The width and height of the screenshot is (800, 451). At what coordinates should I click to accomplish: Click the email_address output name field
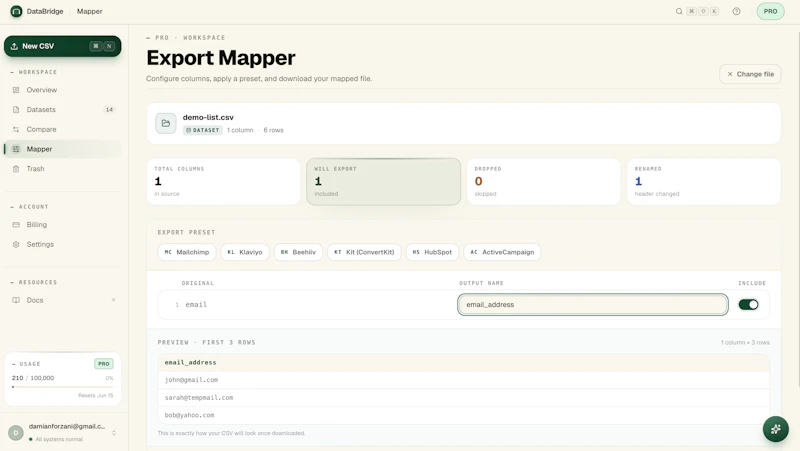[x=593, y=305]
